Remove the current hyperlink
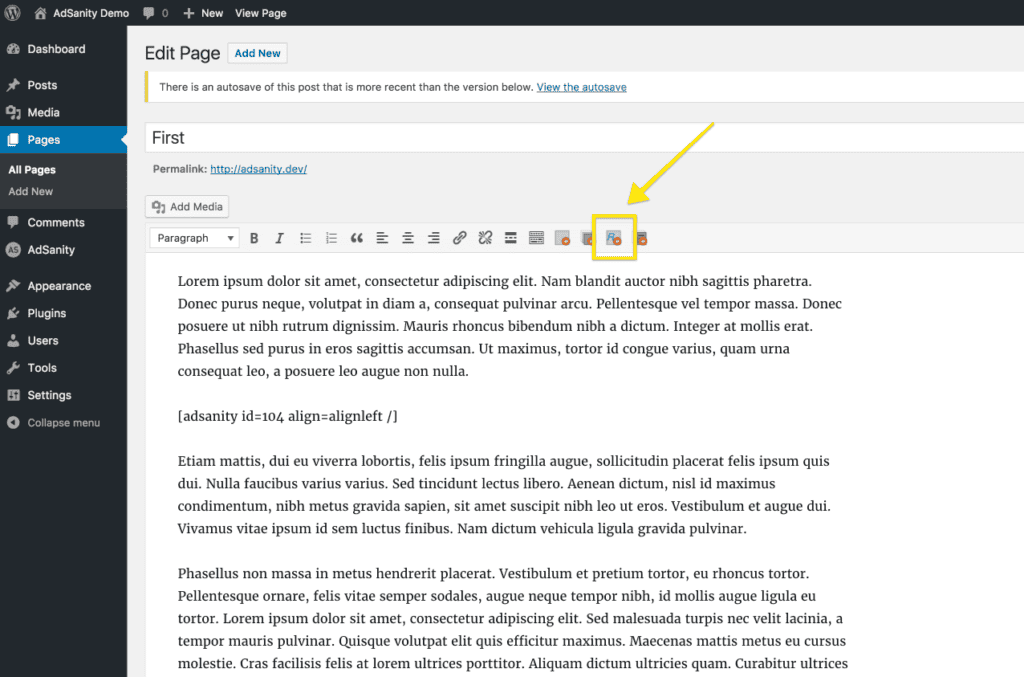1024x677 pixels. [484, 237]
